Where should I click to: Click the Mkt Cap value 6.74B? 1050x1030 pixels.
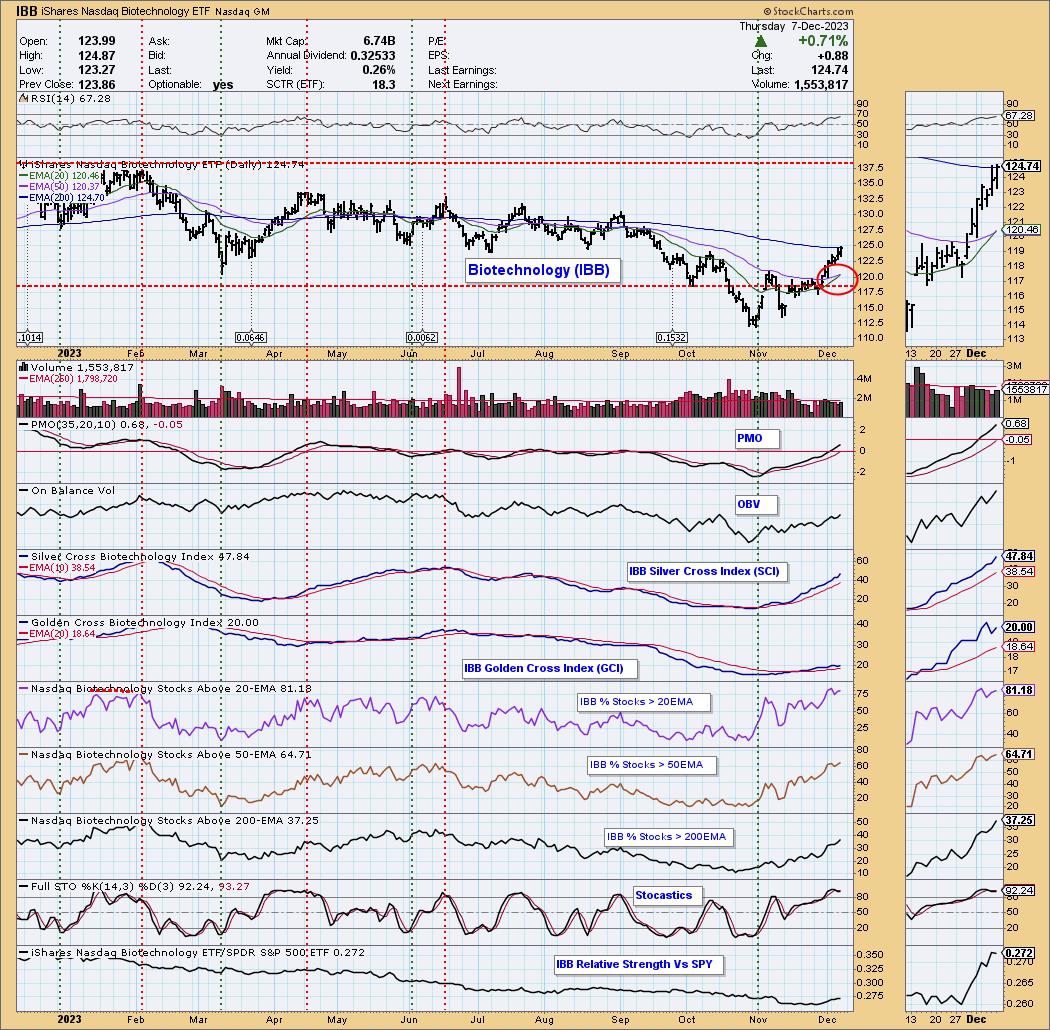(x=379, y=41)
